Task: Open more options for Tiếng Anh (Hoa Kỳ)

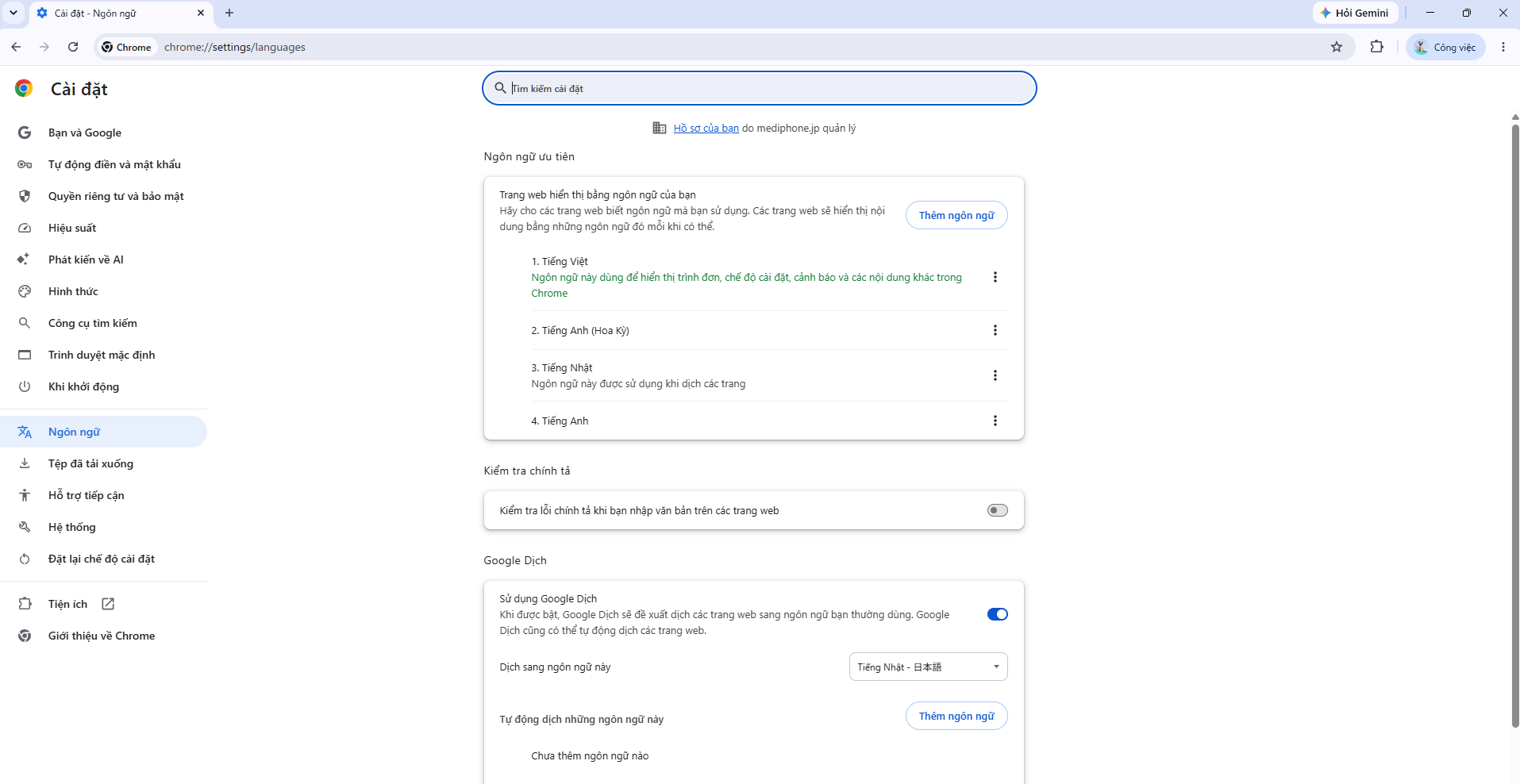Action: [995, 330]
